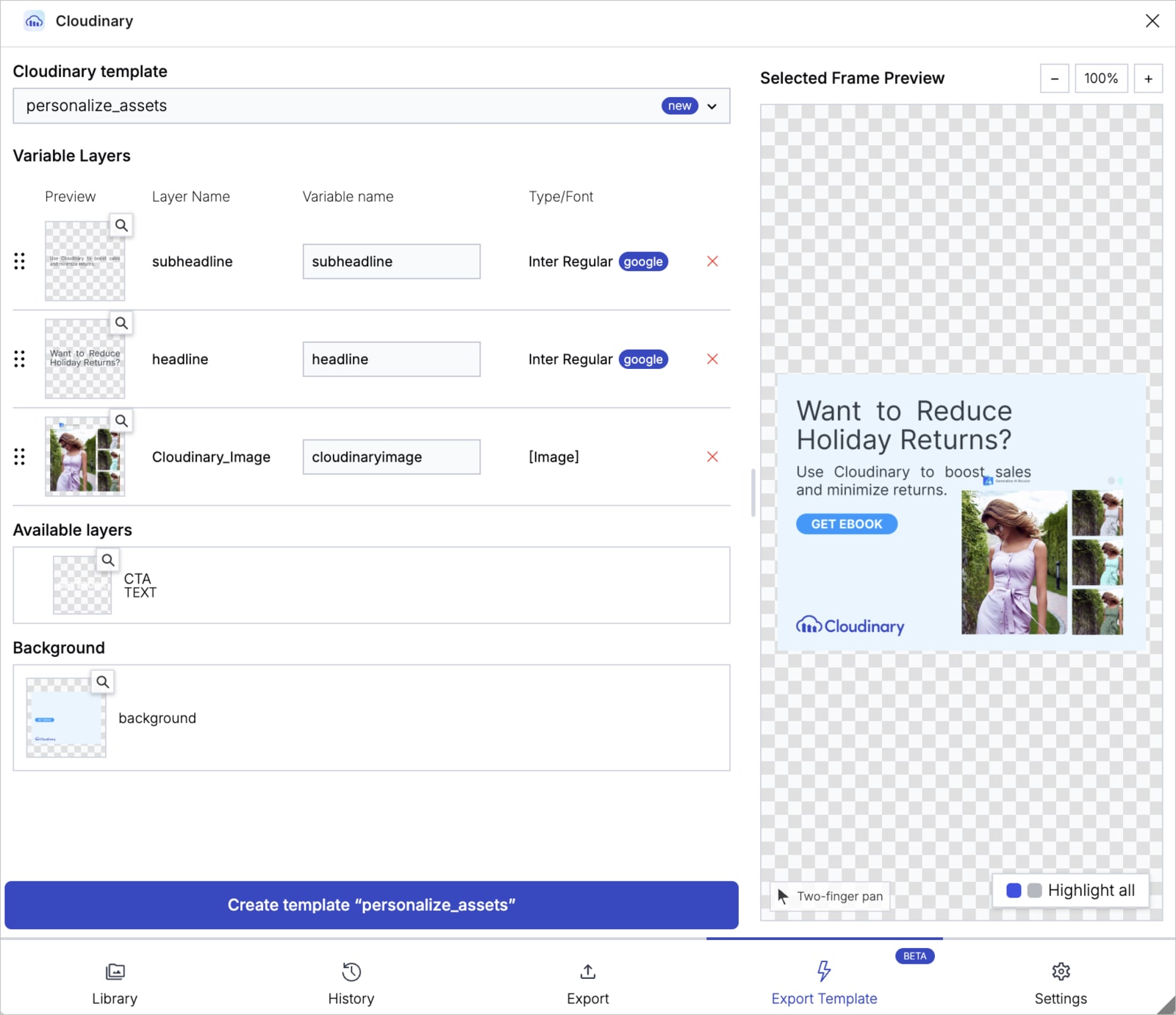Remove the Cloudinary_Image variable layer

coord(712,457)
